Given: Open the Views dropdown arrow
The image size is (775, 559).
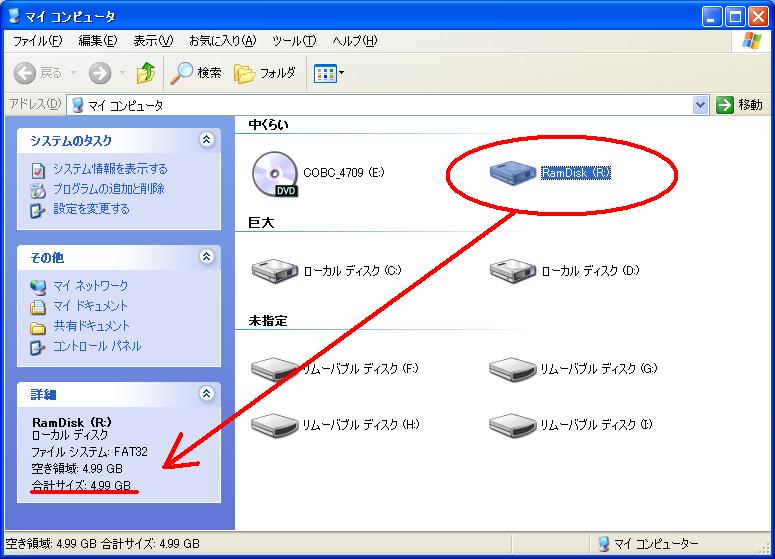Looking at the screenshot, I should coord(342,73).
